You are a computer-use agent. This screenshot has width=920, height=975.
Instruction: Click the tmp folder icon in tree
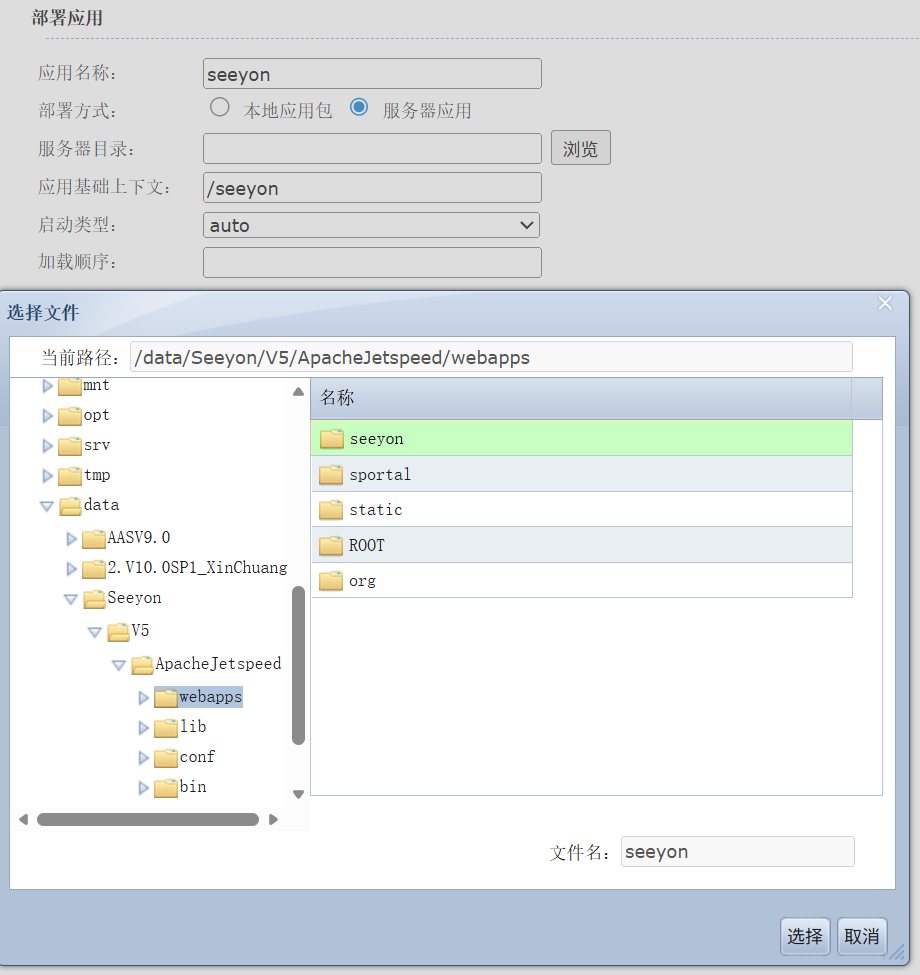click(70, 476)
